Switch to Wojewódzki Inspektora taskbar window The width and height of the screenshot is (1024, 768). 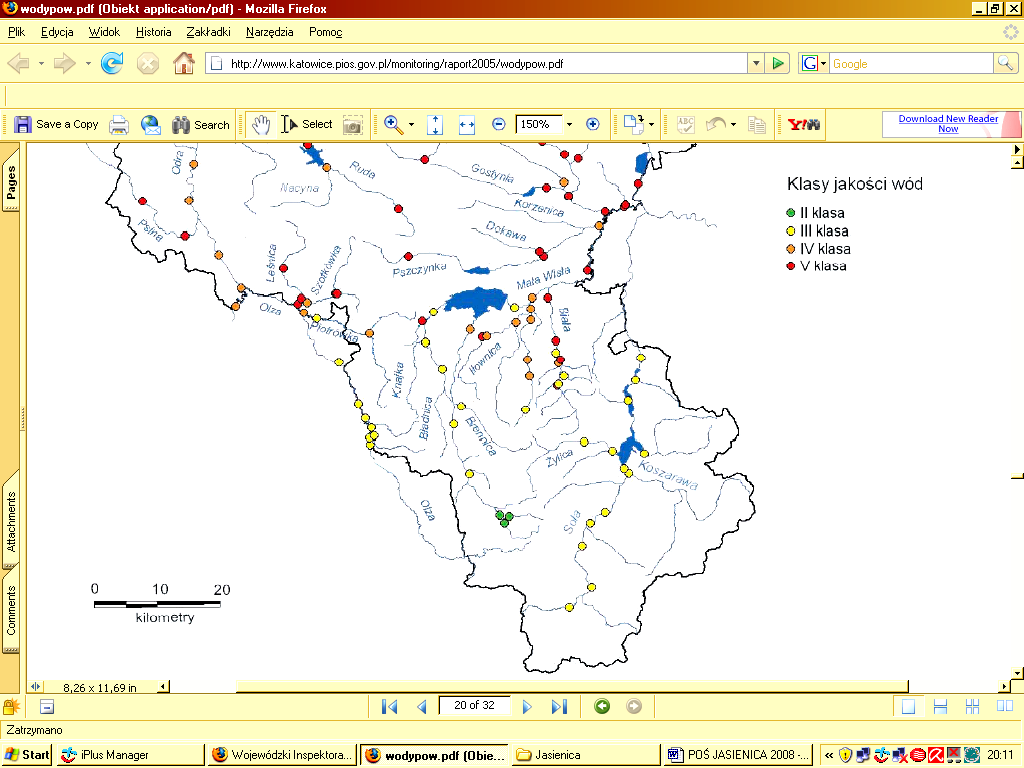coord(282,755)
